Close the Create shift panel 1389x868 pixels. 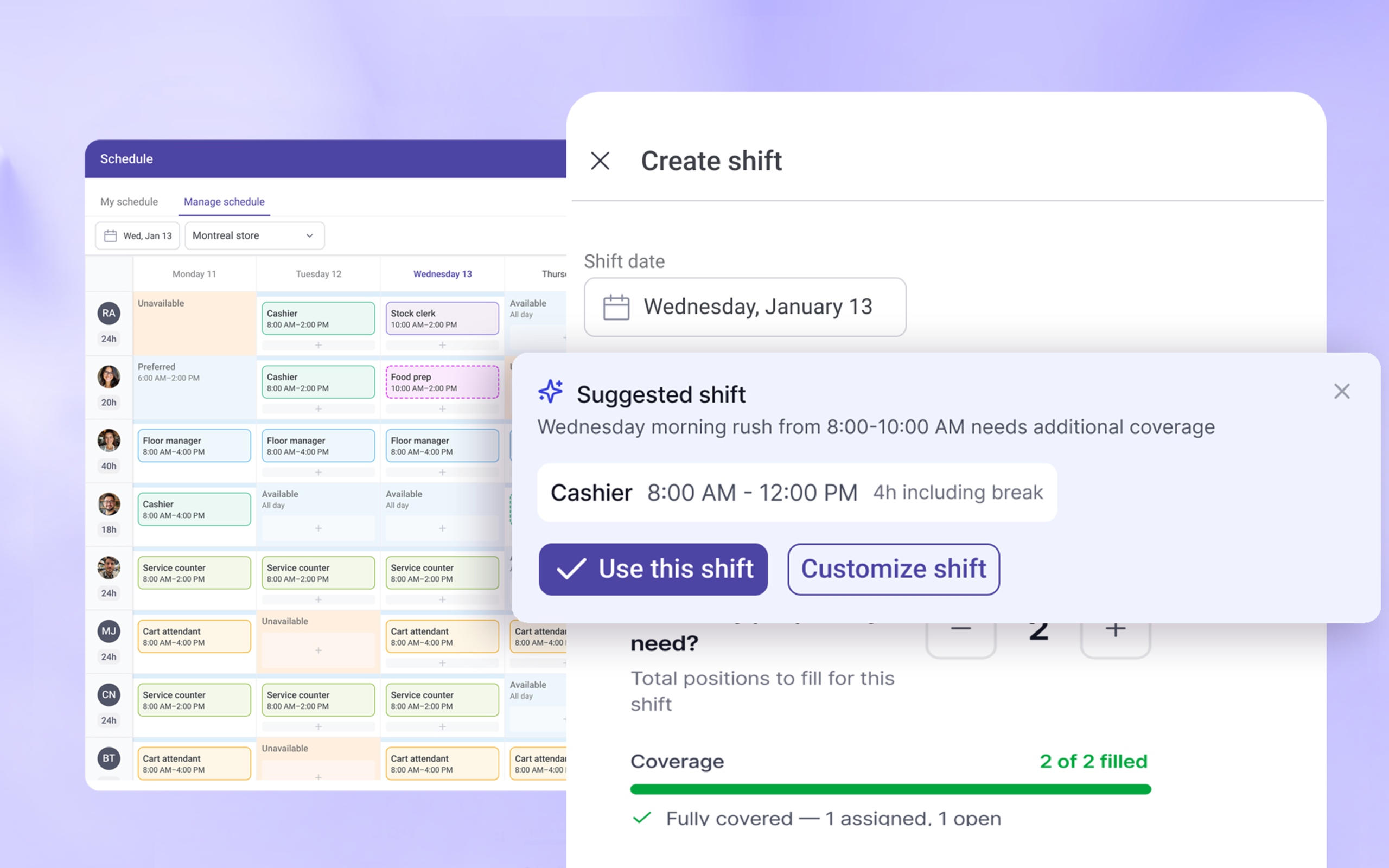(600, 161)
